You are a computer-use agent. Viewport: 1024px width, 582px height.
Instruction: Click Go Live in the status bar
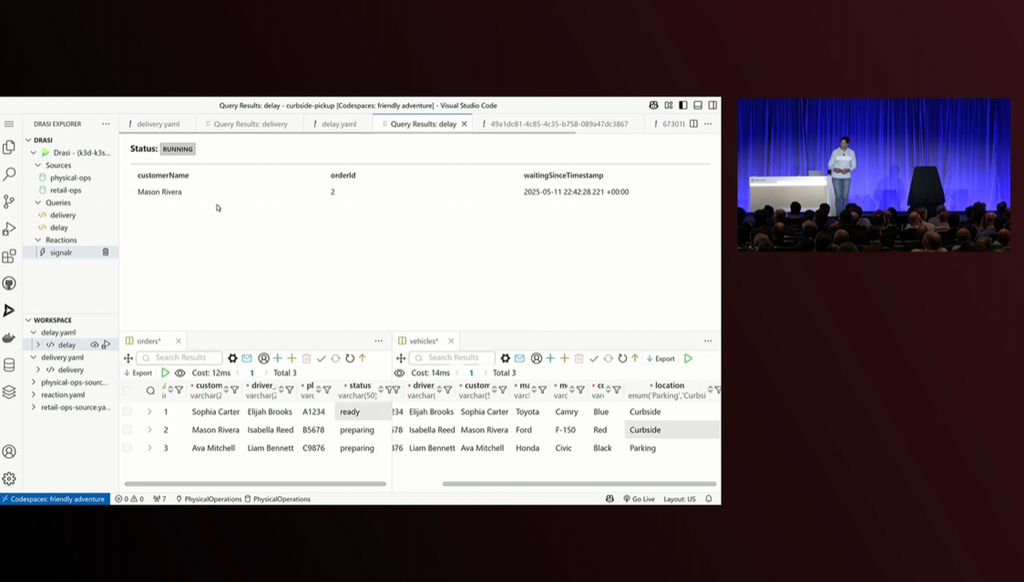pyautogui.click(x=640, y=498)
